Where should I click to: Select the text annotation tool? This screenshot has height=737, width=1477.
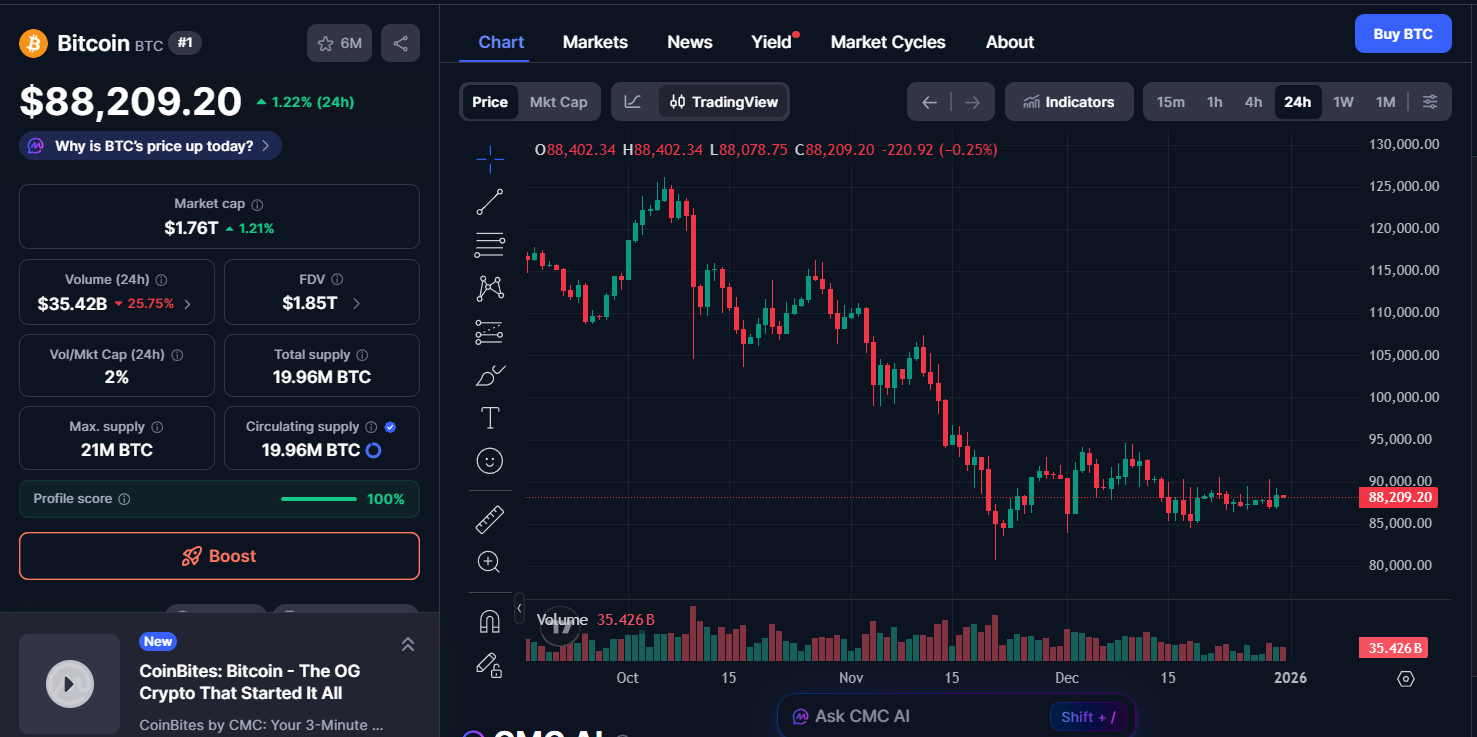490,417
